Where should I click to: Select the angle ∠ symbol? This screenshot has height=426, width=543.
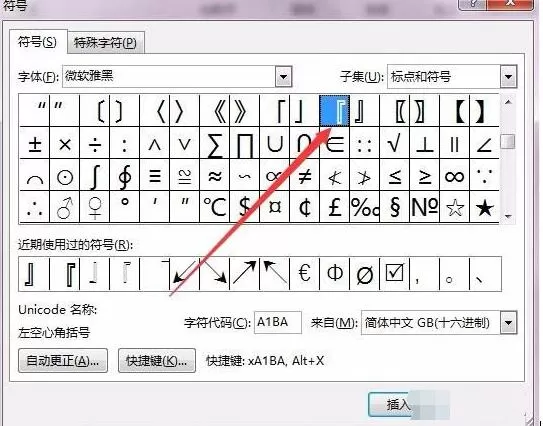click(484, 143)
